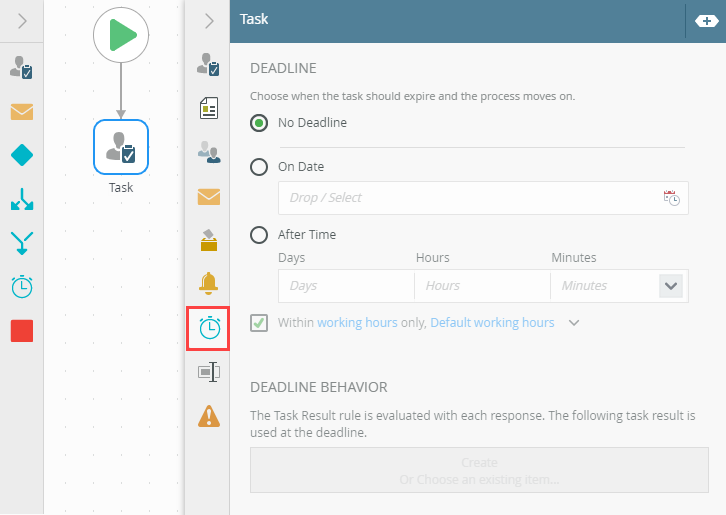Select the red End step in the toolbox
Image resolution: width=726 pixels, height=515 pixels.
click(22, 331)
